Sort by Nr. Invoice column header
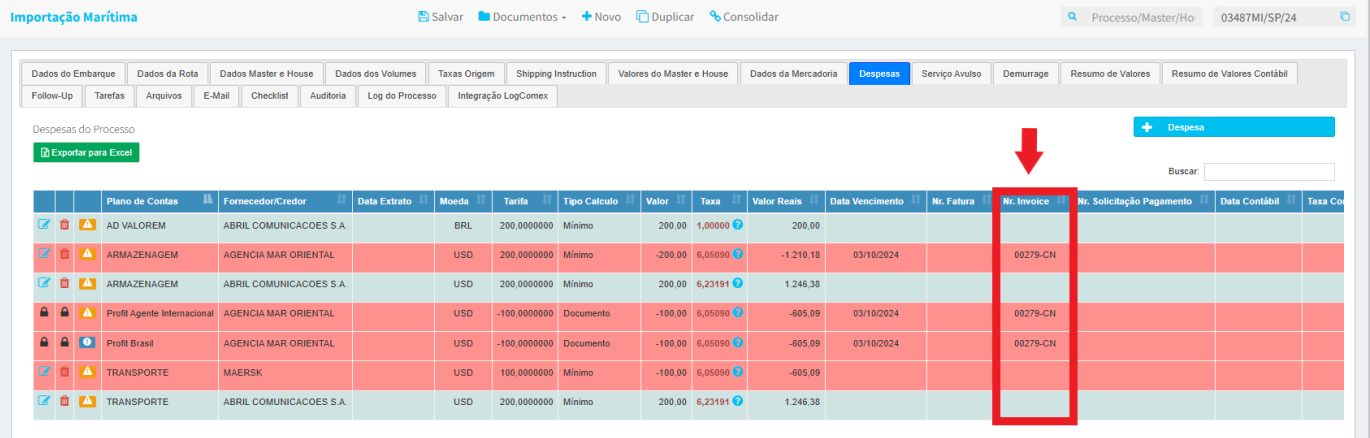 pos(1034,201)
